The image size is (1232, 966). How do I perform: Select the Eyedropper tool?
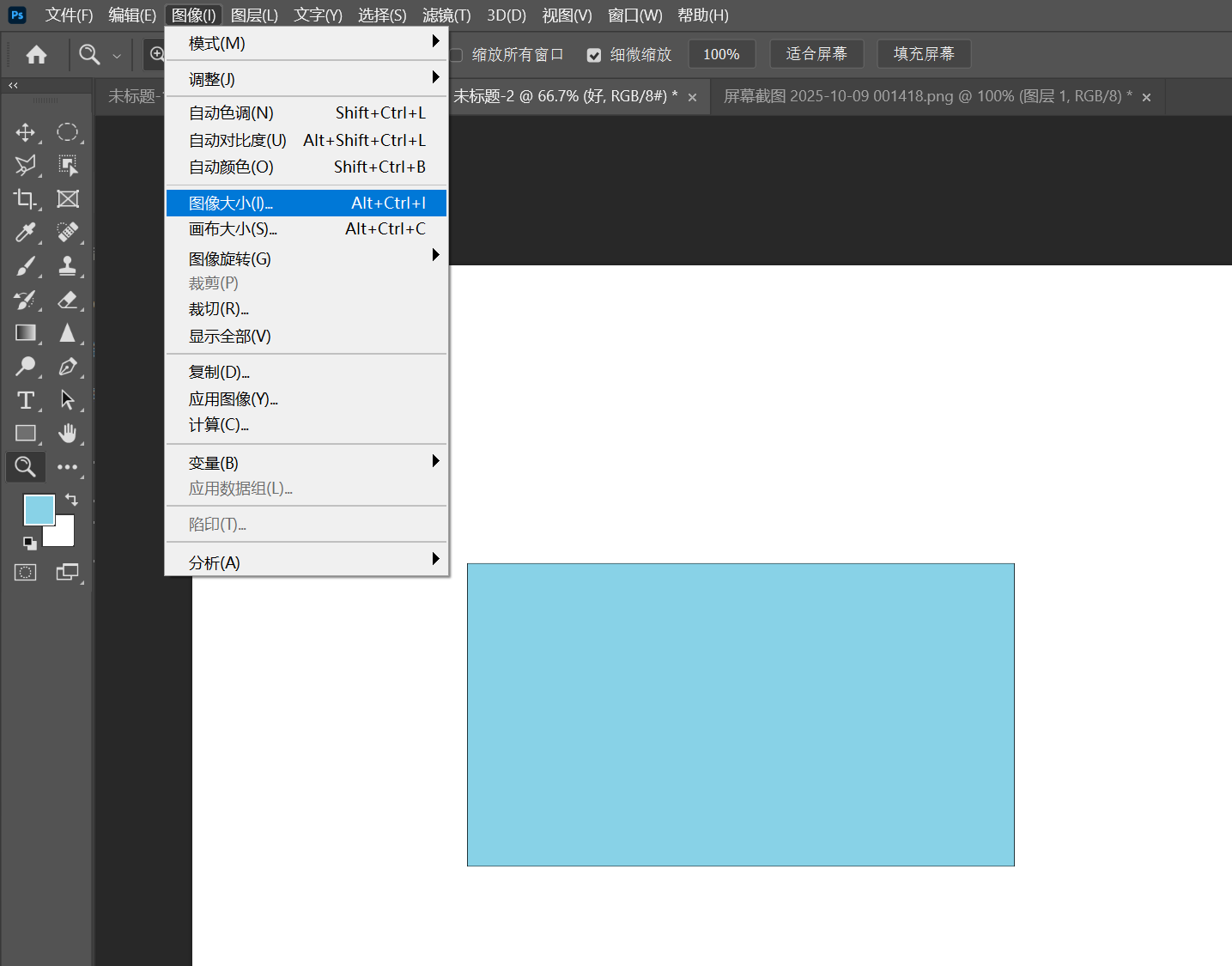pyautogui.click(x=26, y=233)
